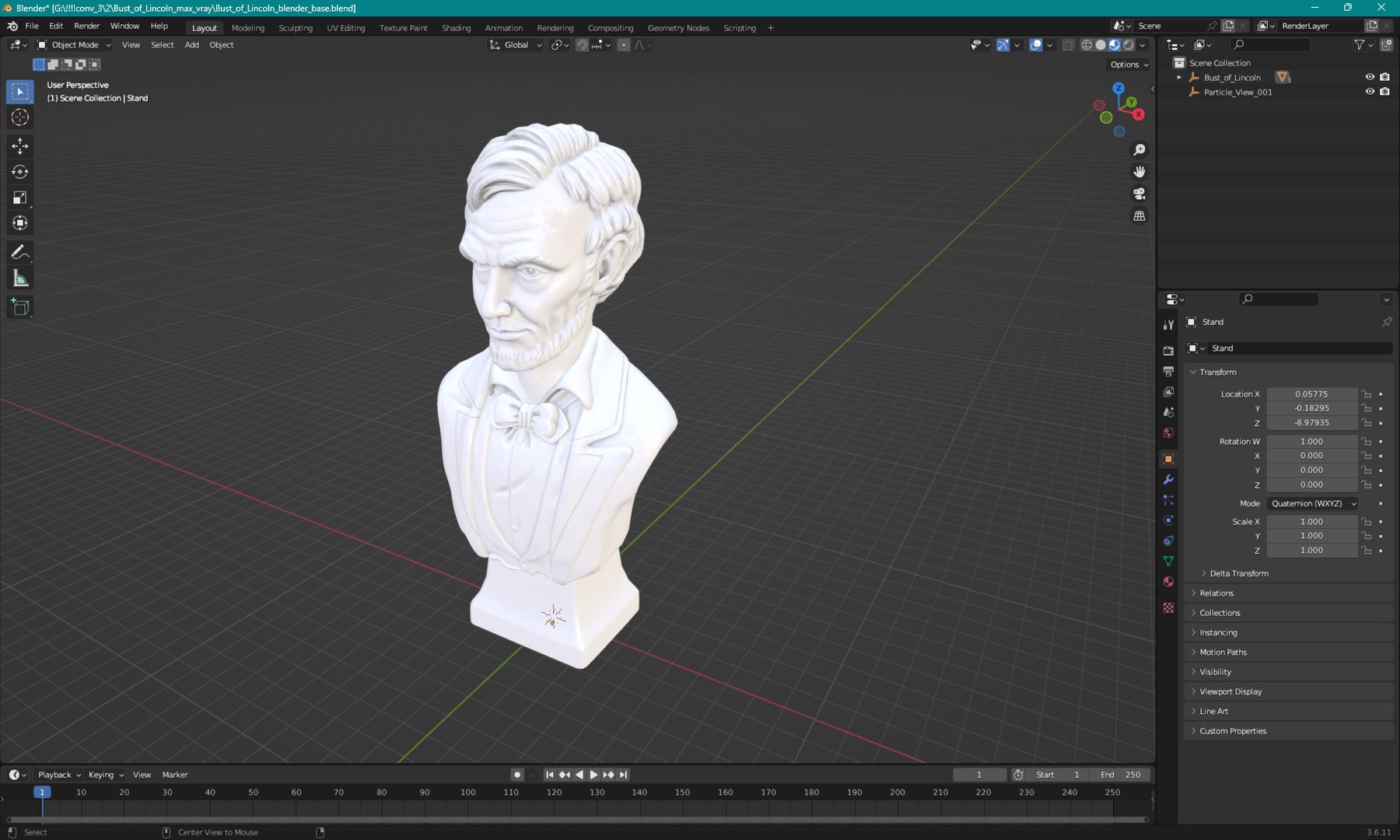Toggle auto keying record button
The width and height of the screenshot is (1400, 840).
click(x=517, y=775)
